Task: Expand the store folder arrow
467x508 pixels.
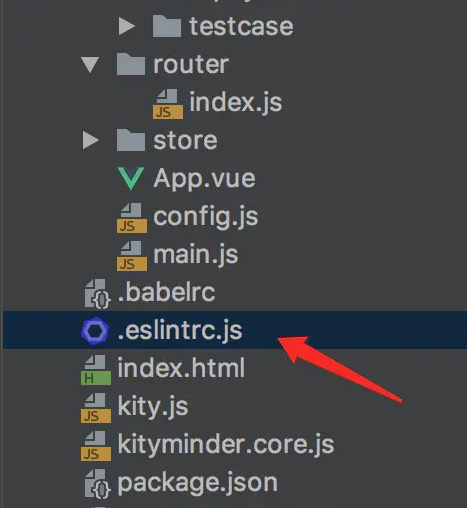Action: [90, 140]
